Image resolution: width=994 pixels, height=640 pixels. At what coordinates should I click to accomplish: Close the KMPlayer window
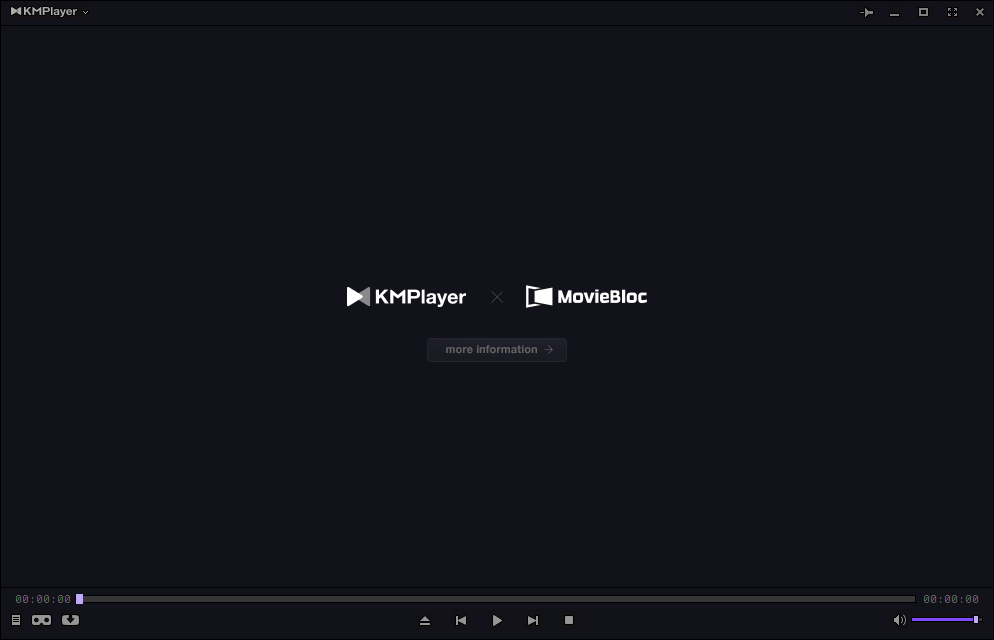point(979,12)
